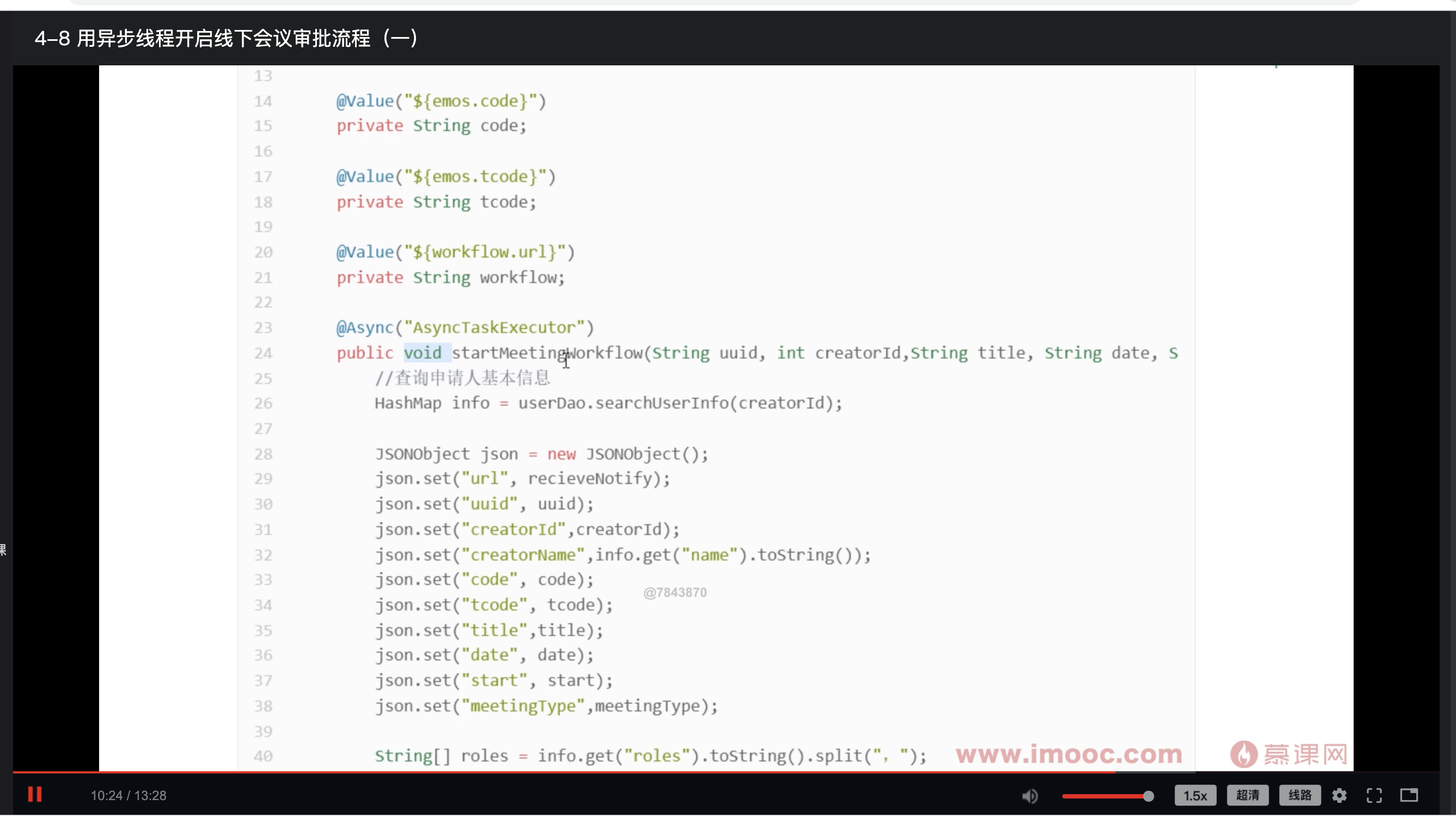Open player settings gear icon
Screen dimensions: 1456x817
click(1339, 796)
